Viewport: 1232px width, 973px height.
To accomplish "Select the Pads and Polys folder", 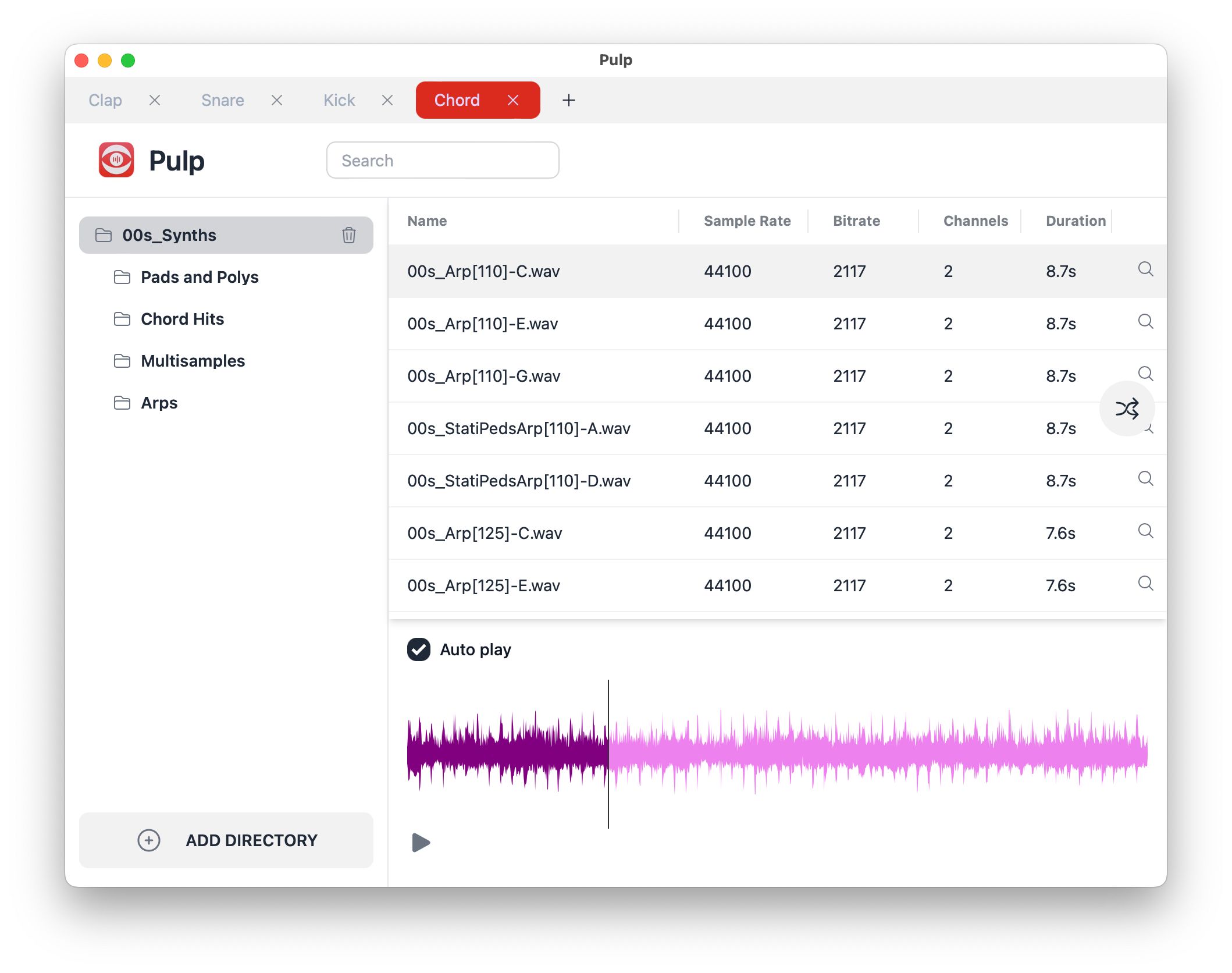I will pyautogui.click(x=200, y=277).
